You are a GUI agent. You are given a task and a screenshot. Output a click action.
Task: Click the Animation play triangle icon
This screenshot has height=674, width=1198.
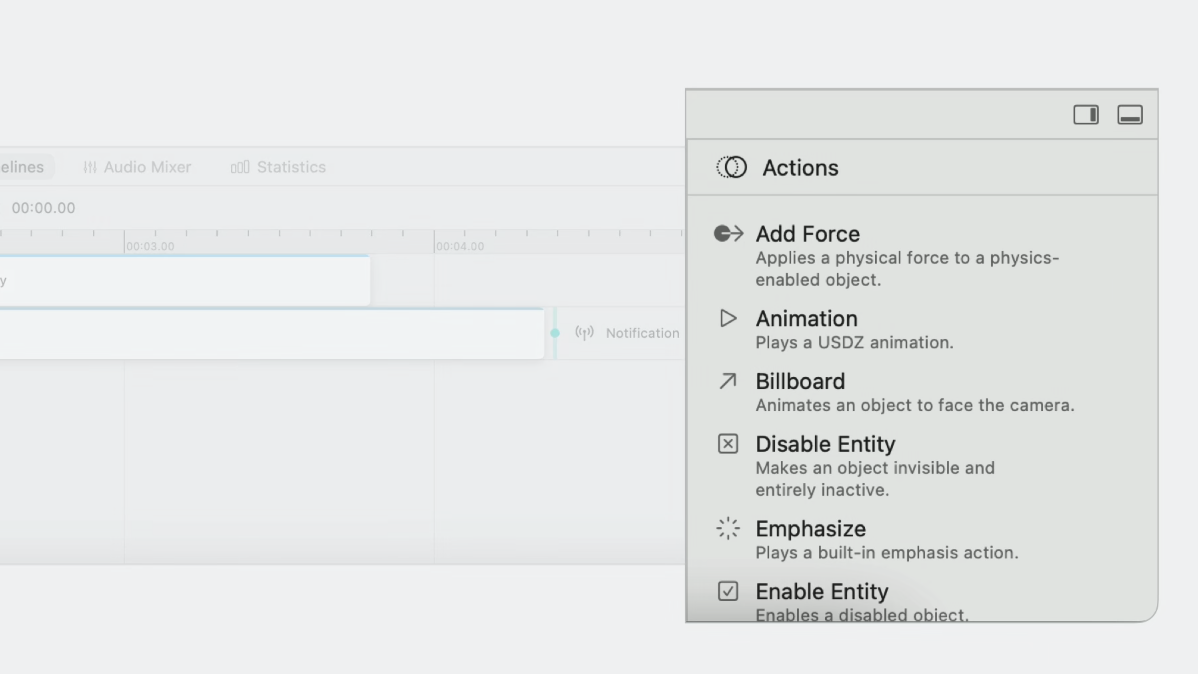(728, 319)
